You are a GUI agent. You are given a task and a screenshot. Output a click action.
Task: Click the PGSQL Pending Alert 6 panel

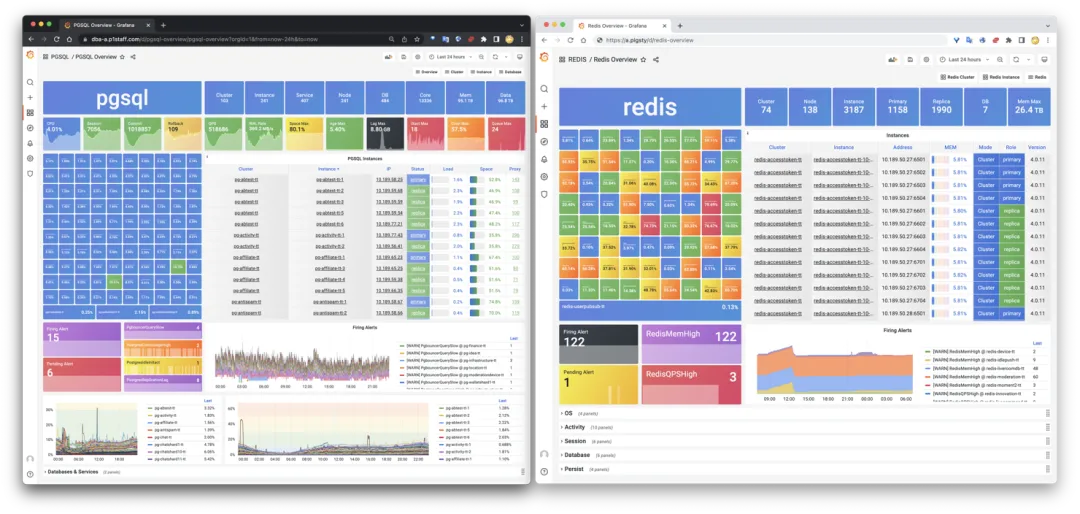[82, 374]
